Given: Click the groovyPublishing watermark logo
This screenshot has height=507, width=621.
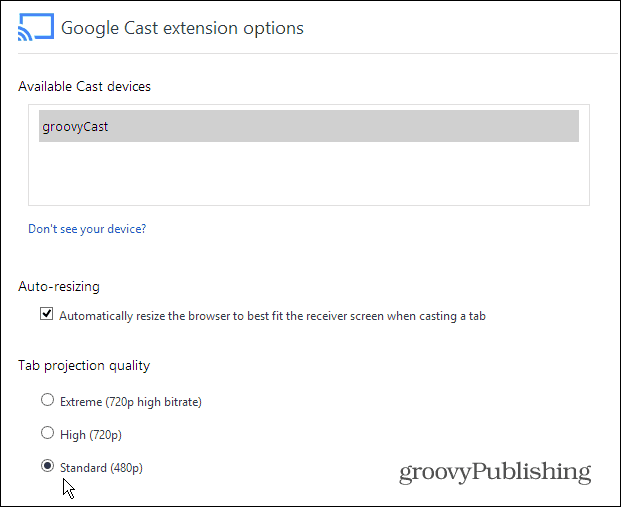Looking at the screenshot, I should [x=495, y=473].
